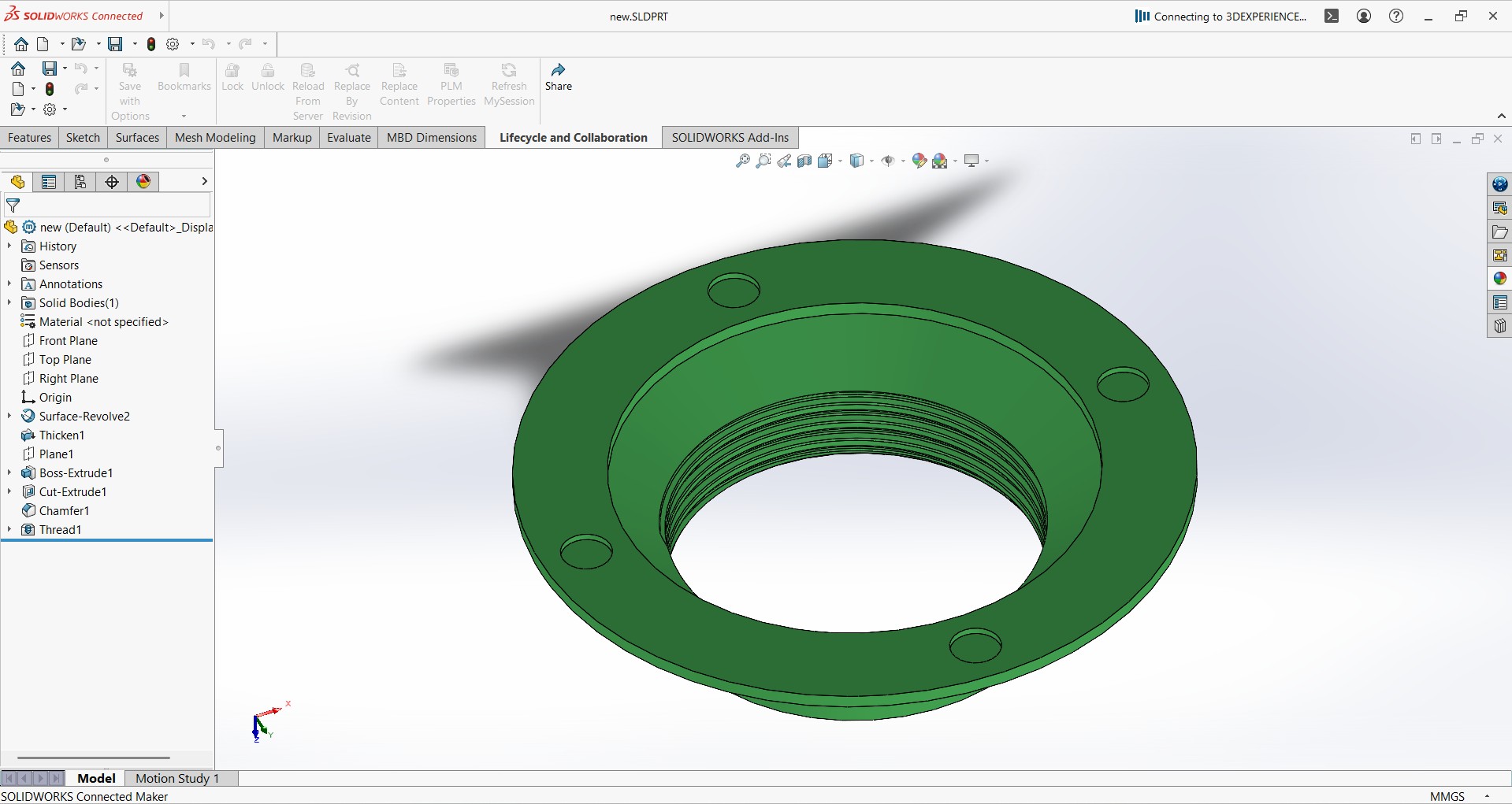Switch to the Evaluate tab
The height and width of the screenshot is (804, 1512).
point(349,138)
